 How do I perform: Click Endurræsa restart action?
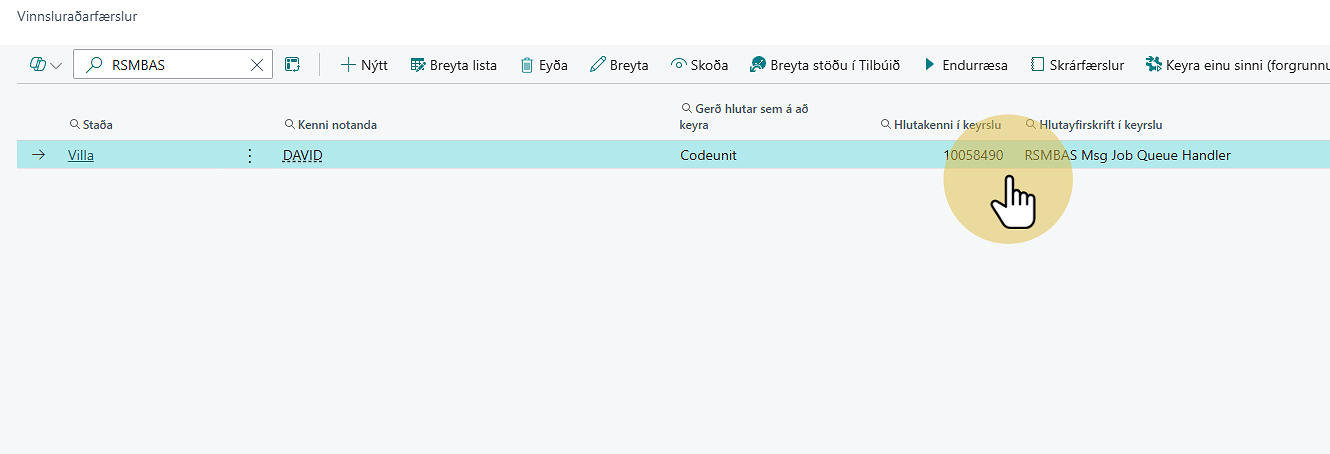(x=965, y=65)
